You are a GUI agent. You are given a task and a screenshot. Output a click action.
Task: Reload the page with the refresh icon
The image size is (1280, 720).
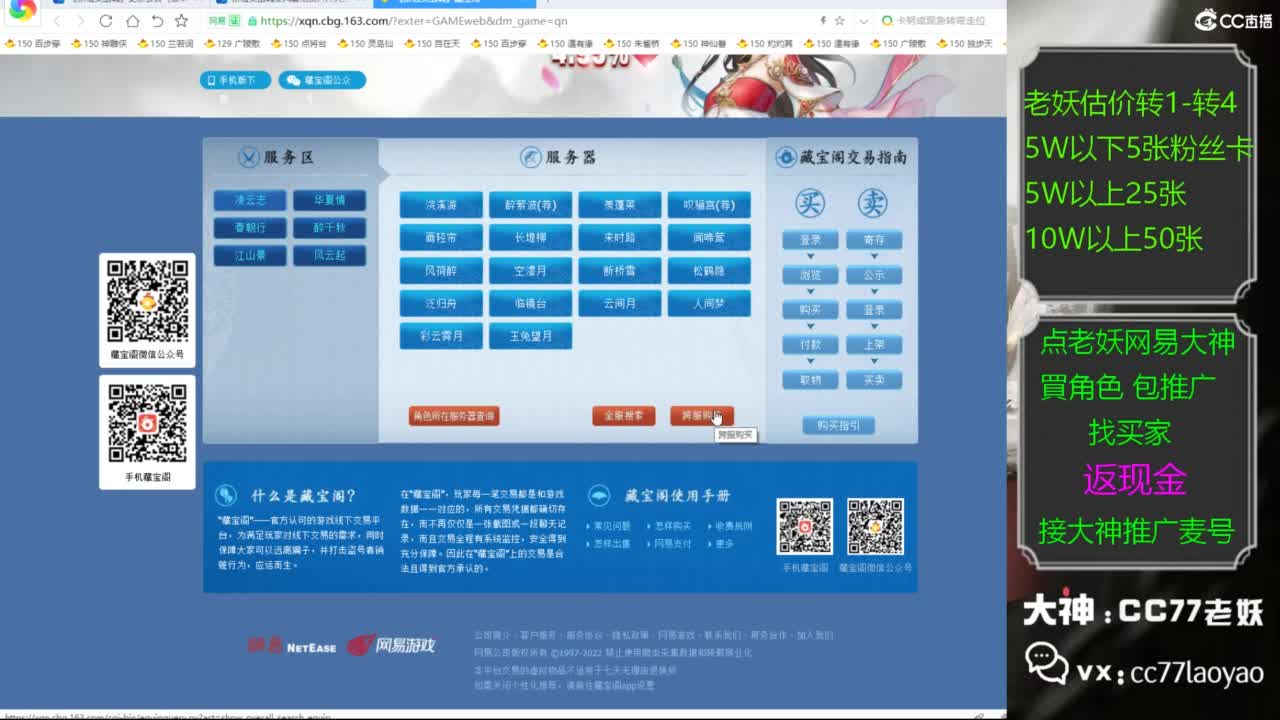[x=106, y=21]
